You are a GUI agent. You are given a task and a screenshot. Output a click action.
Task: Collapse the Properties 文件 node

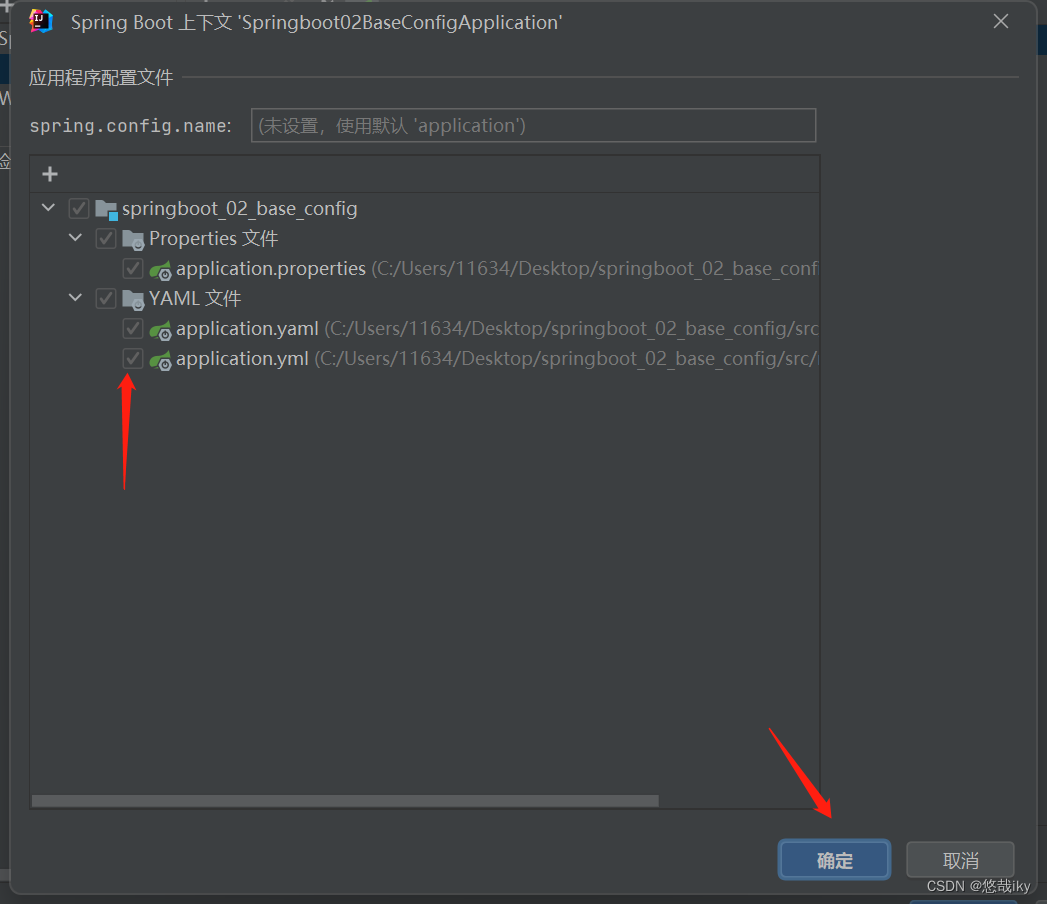tap(75, 238)
